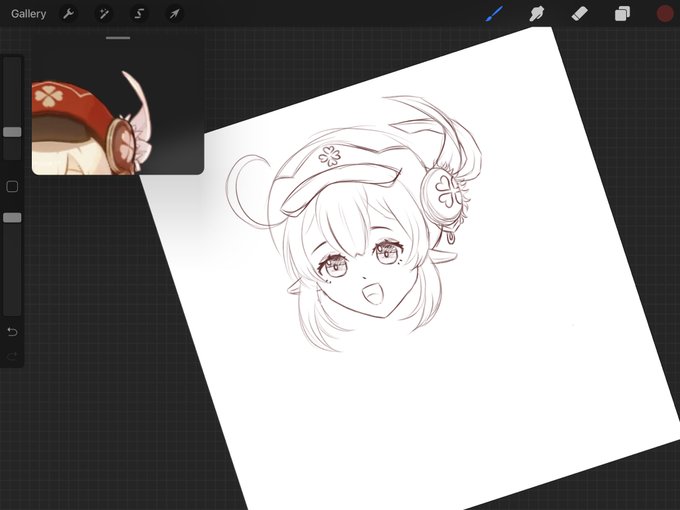Click the reference window grab handle bar
The image size is (680, 510).
(x=118, y=38)
